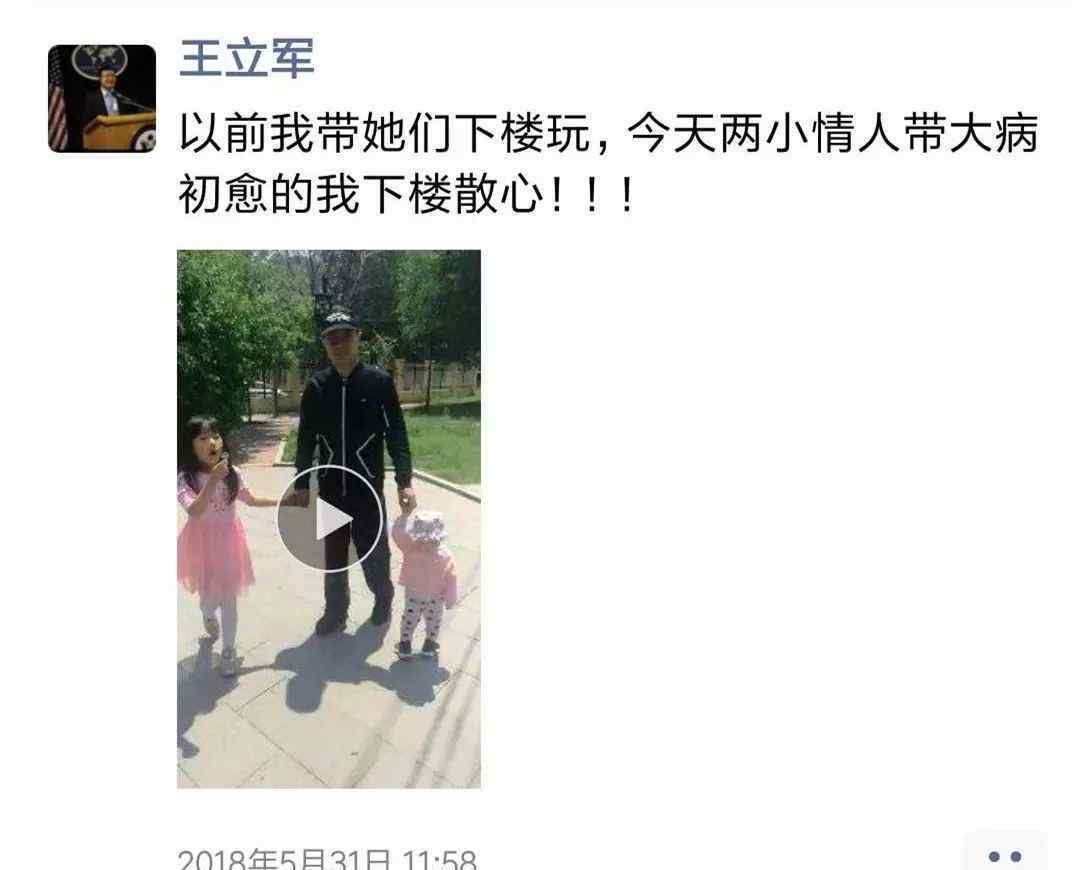Play the video in the post
The width and height of the screenshot is (1080, 870).
pos(329,519)
